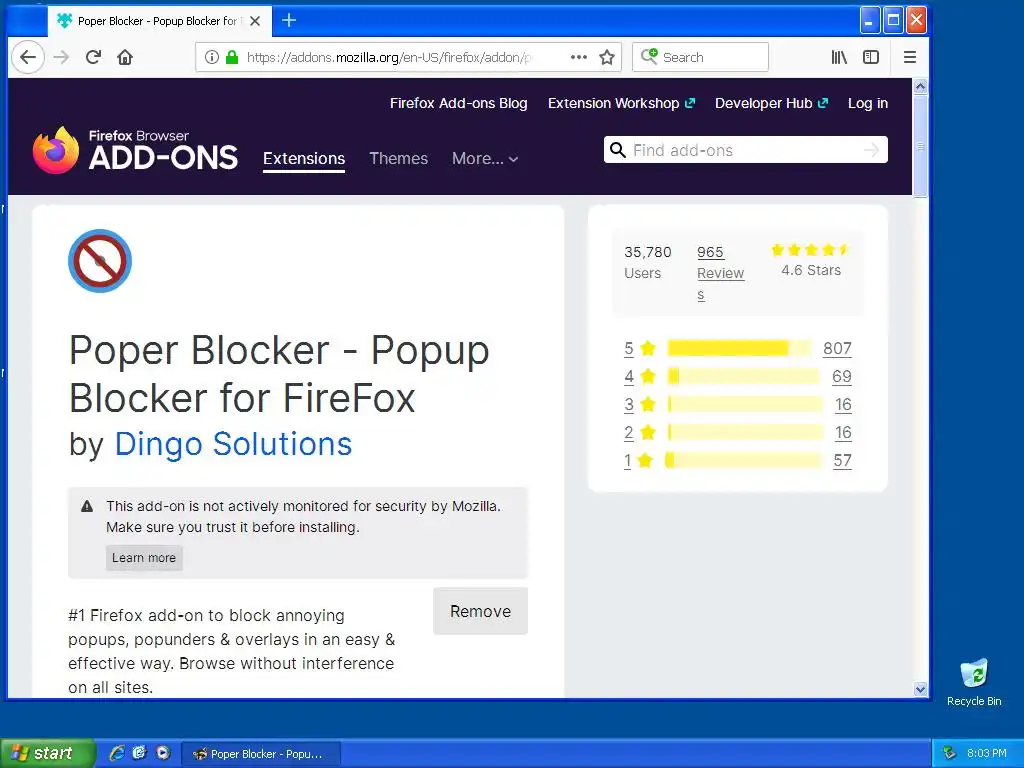
Task: Click the taskbar clock showing 8:03 PM
Action: tap(986, 754)
